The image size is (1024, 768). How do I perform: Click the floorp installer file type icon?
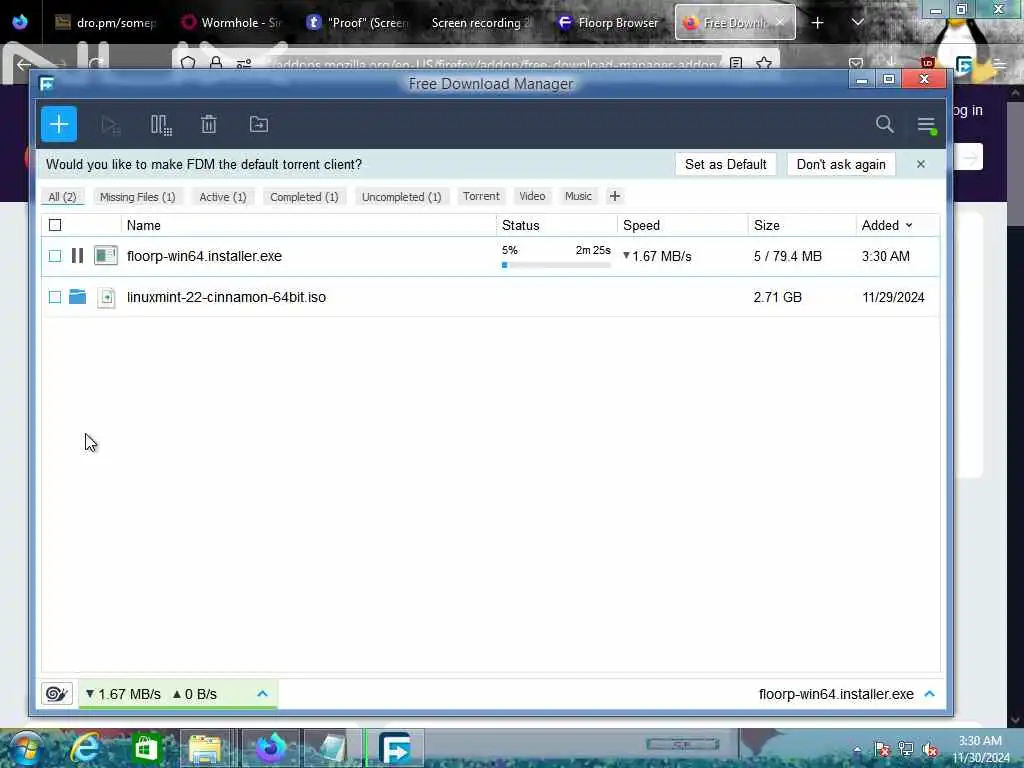(x=106, y=255)
